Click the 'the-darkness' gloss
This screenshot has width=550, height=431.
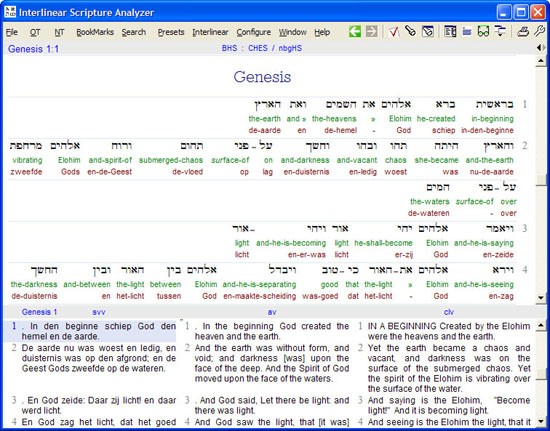[x=34, y=284]
